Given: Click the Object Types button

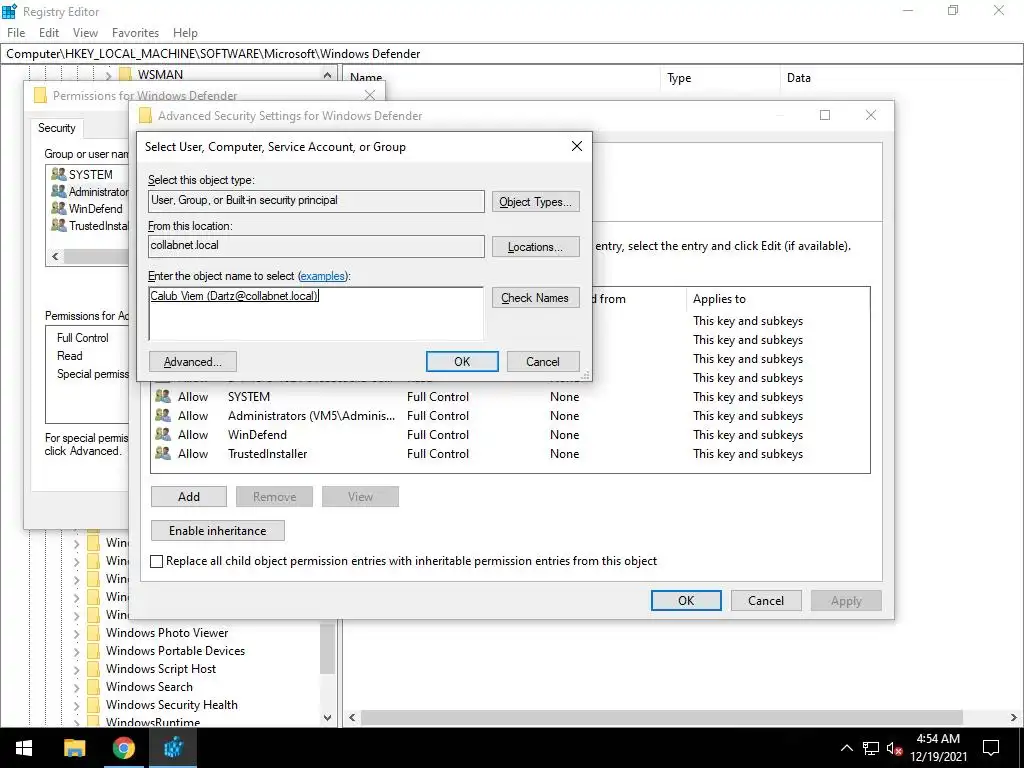Looking at the screenshot, I should tap(536, 202).
